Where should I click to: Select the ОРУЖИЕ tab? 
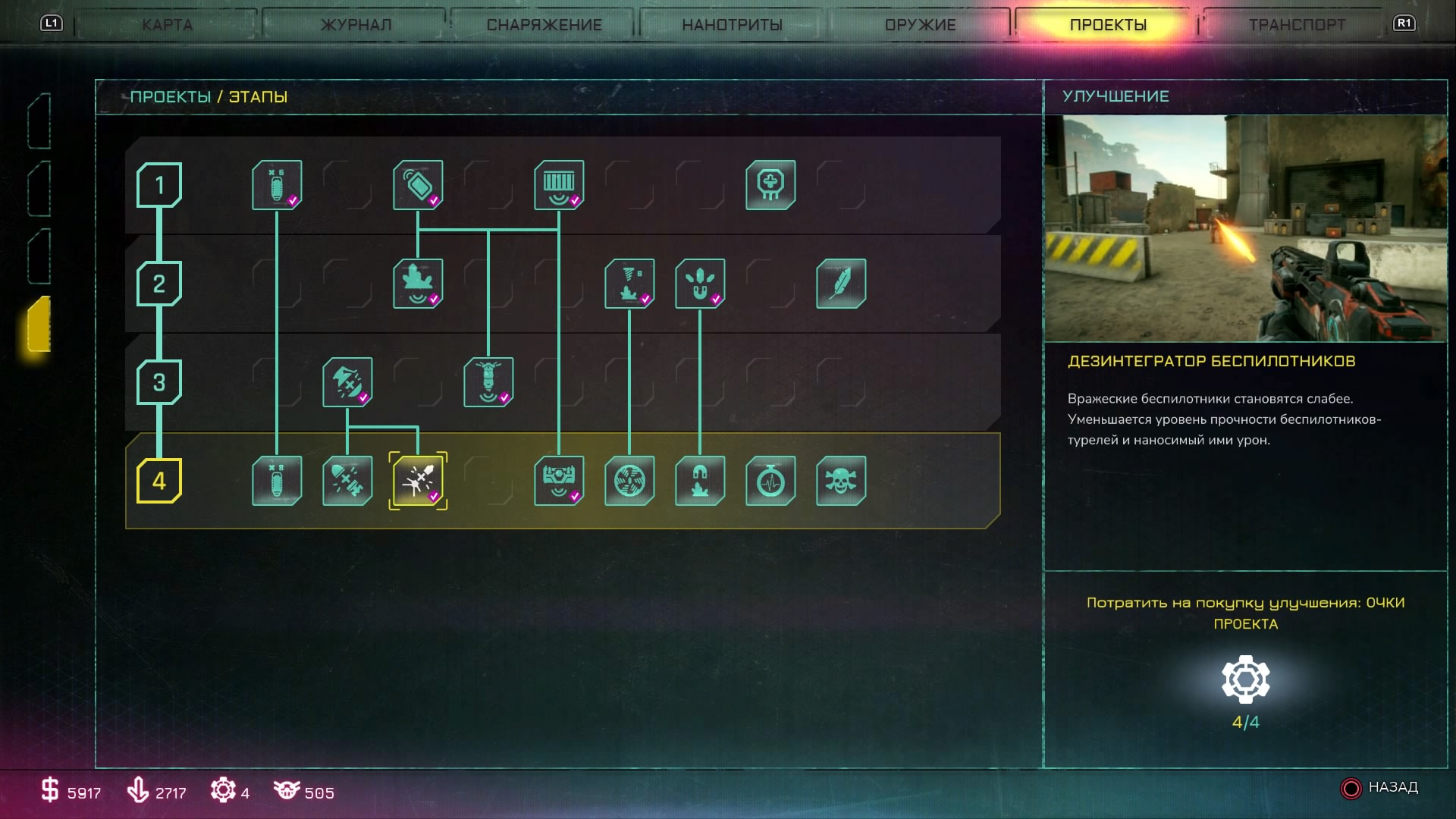click(920, 24)
